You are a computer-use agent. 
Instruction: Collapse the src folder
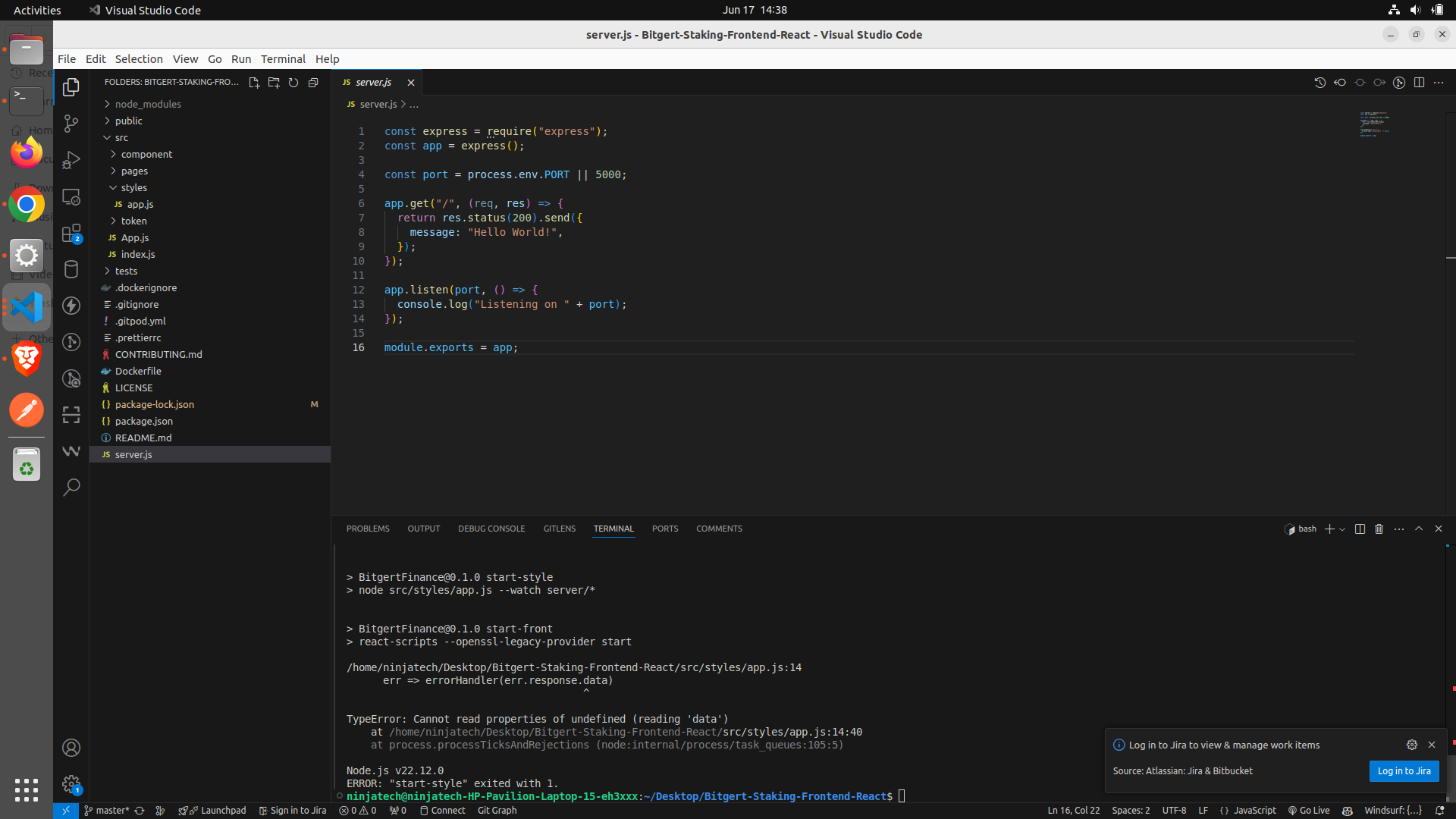pyautogui.click(x=121, y=137)
